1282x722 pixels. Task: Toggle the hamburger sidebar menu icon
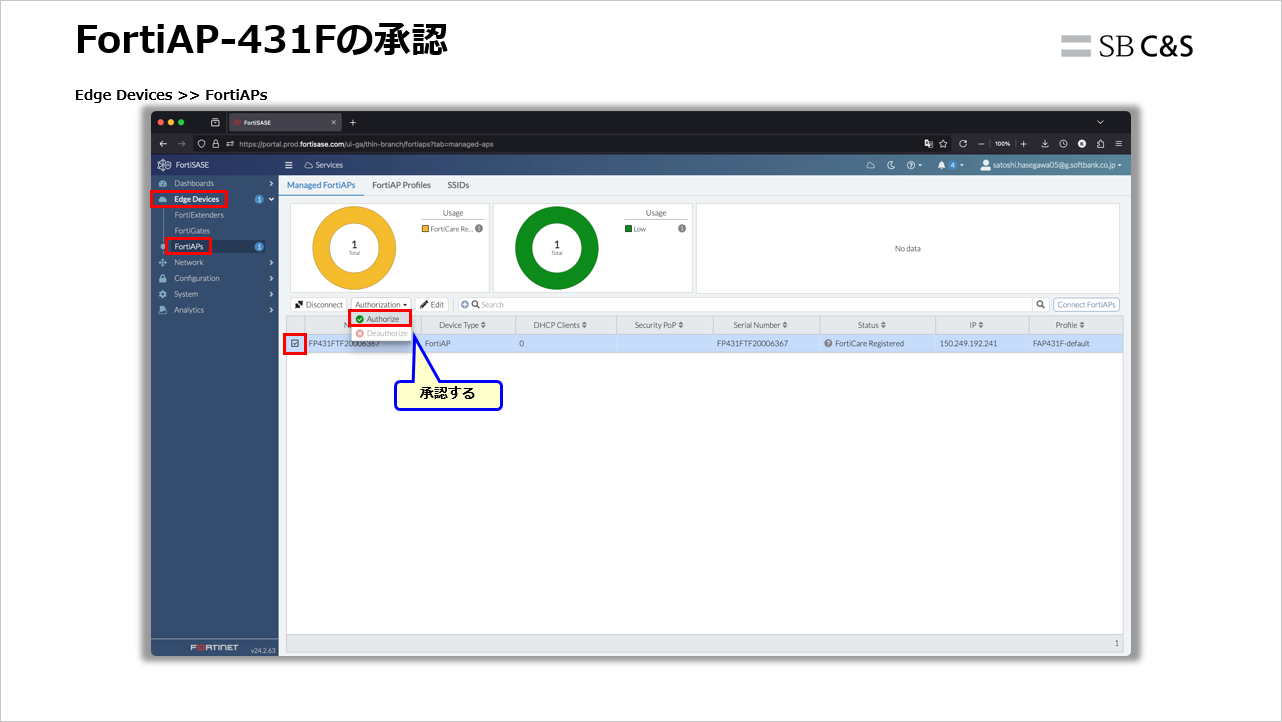(x=289, y=165)
